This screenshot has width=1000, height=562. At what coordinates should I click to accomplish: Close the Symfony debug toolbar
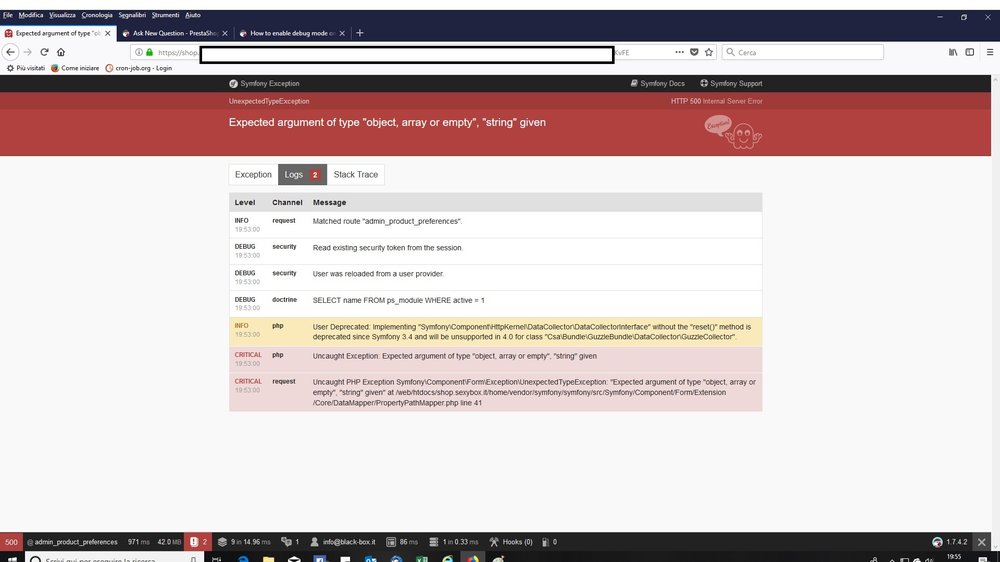point(982,542)
